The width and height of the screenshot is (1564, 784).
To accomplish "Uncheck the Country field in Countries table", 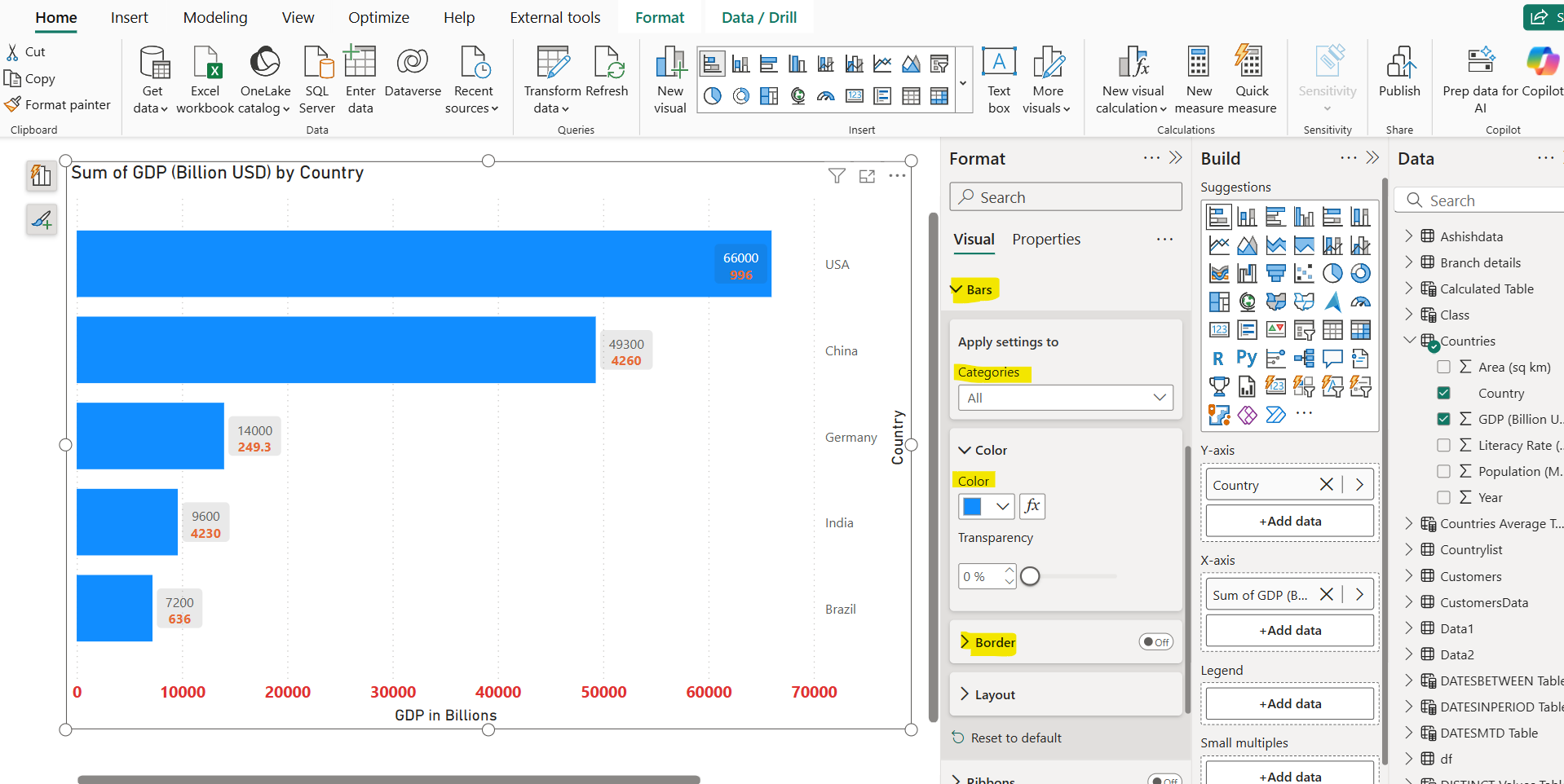I will [x=1444, y=392].
